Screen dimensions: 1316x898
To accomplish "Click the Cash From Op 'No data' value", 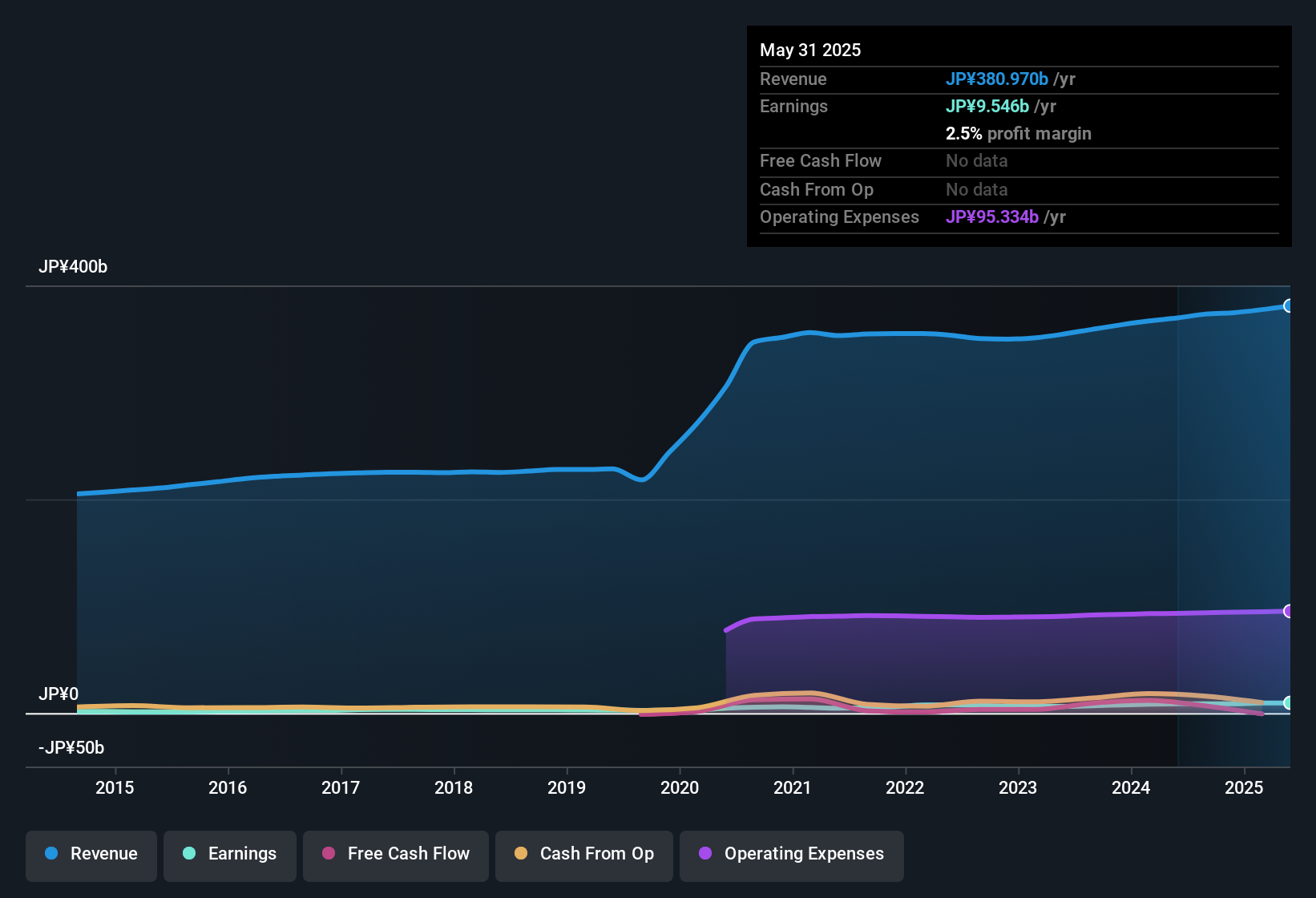I will 977,189.
